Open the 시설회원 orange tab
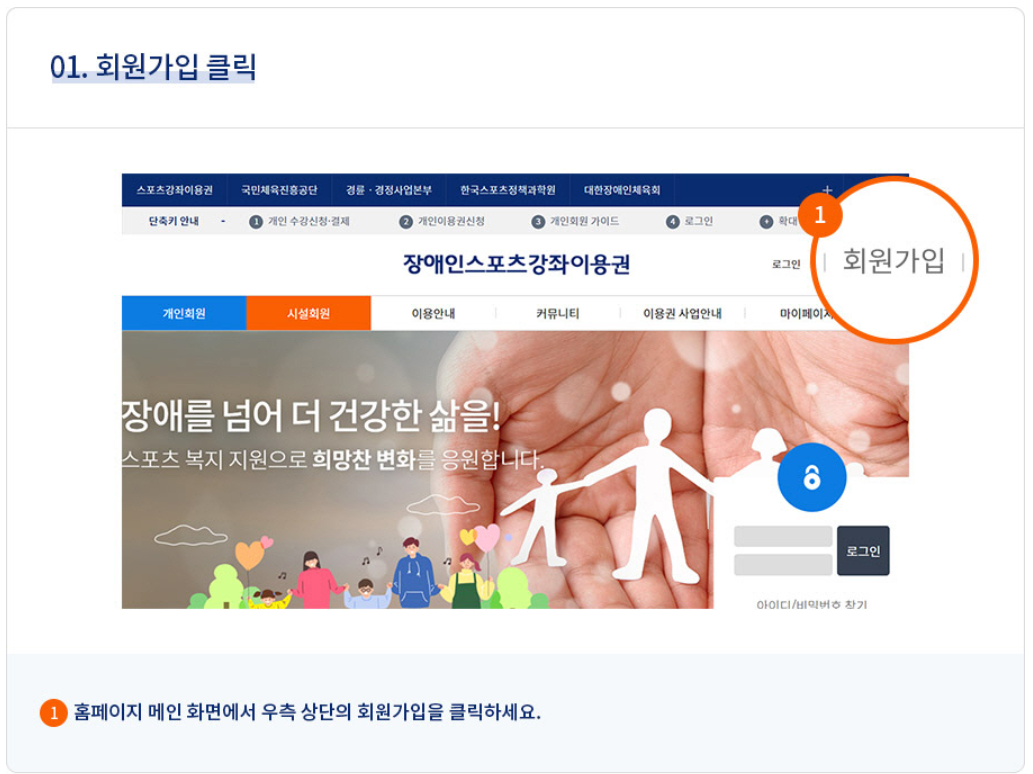The image size is (1033, 774). click(x=308, y=314)
